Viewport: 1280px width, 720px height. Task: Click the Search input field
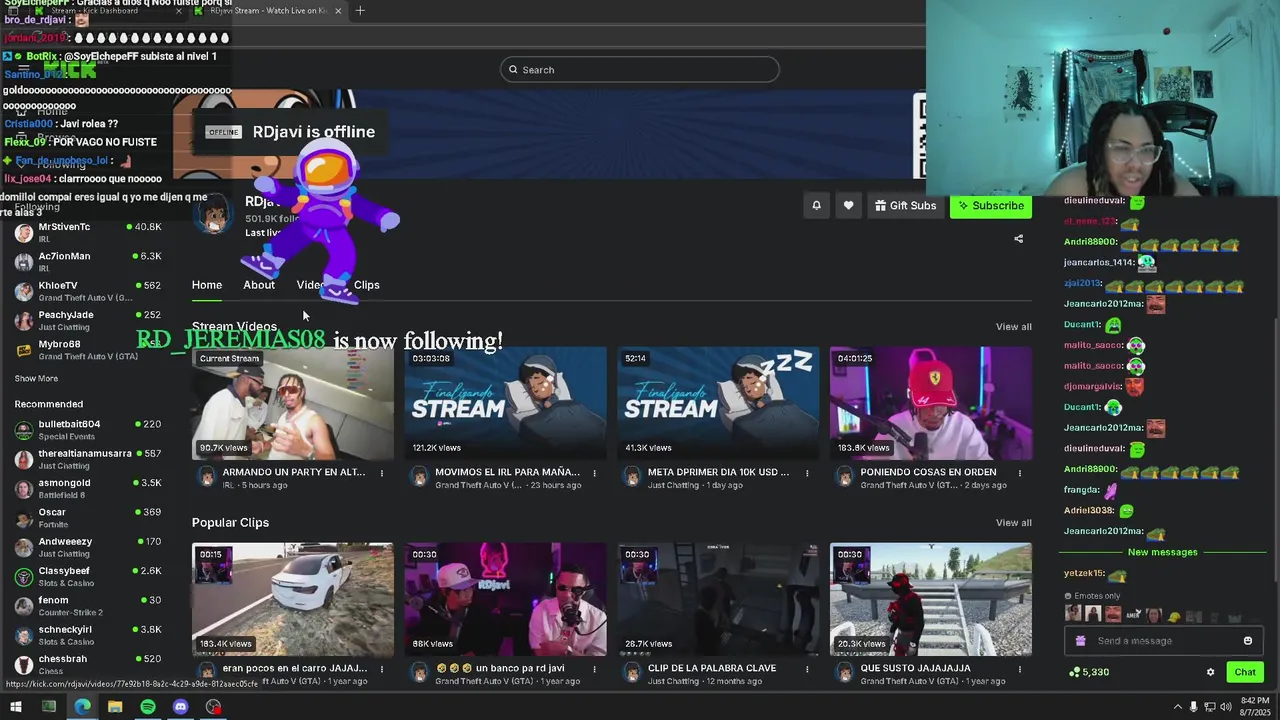tap(640, 70)
